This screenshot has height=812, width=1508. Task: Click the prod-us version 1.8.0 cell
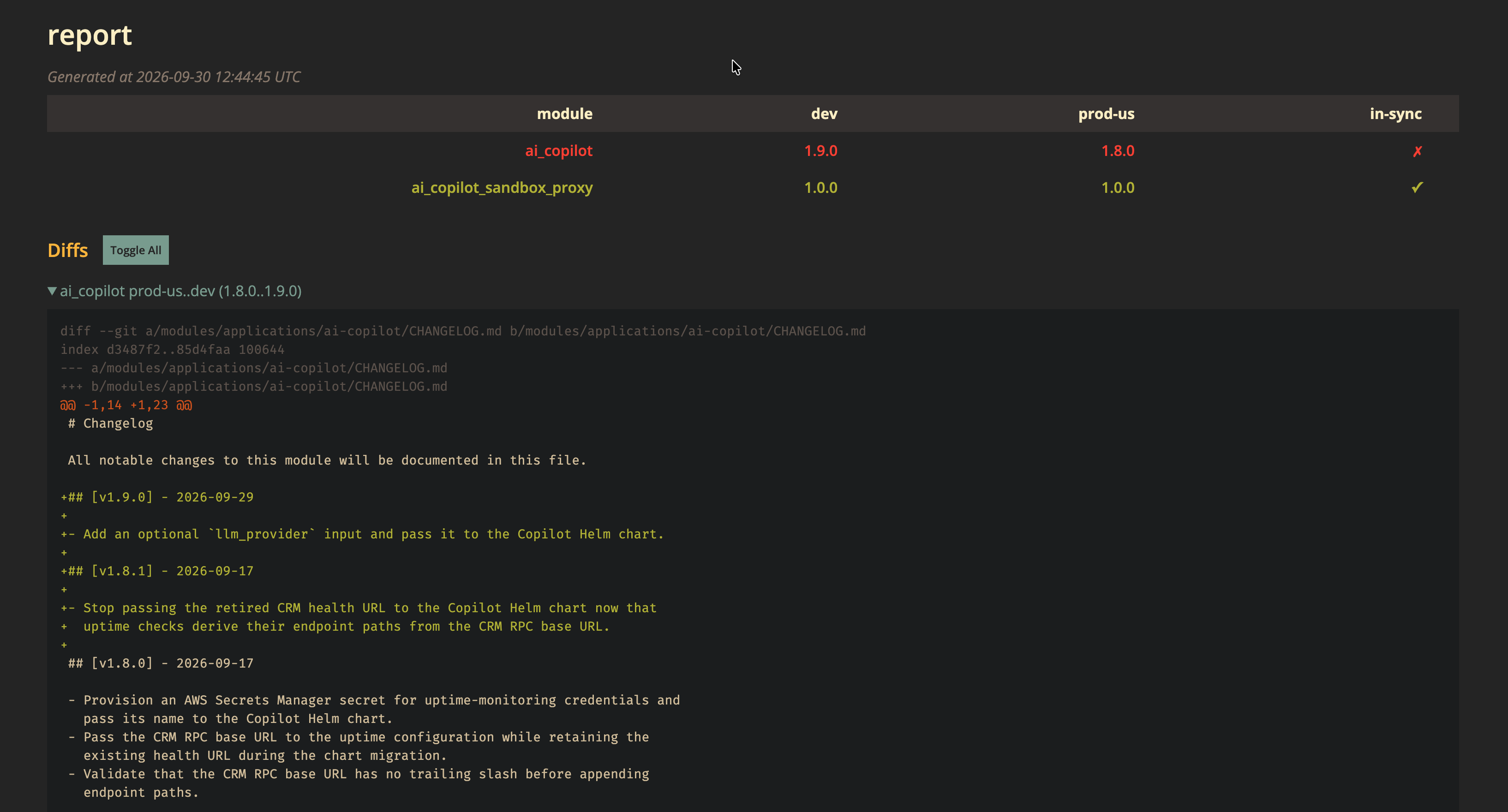(x=1118, y=151)
